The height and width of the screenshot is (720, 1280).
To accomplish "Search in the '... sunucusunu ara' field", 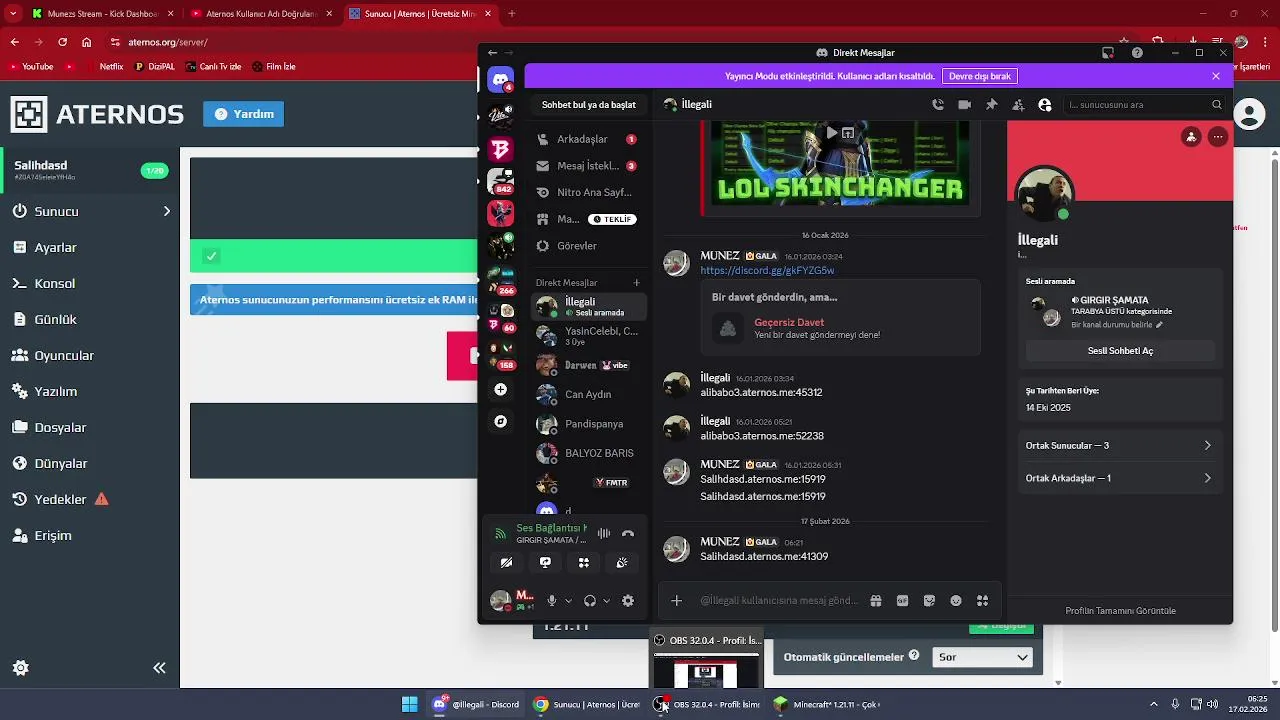I will [x=1145, y=104].
